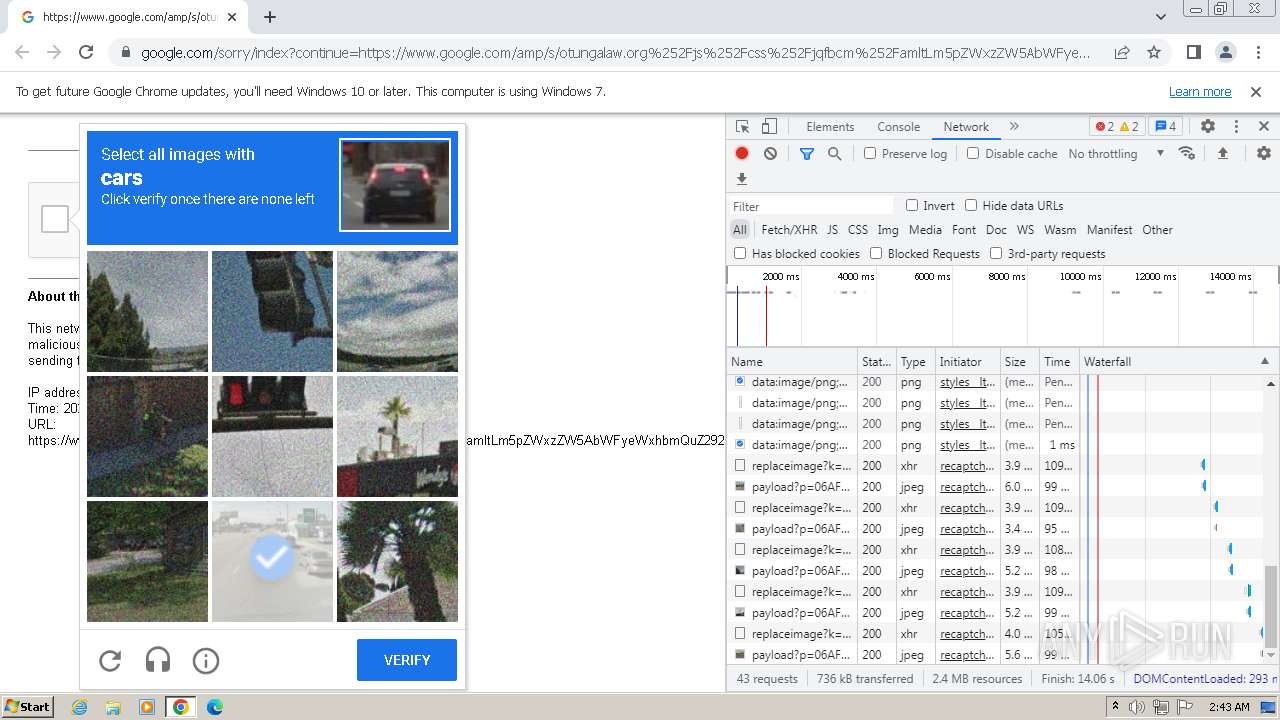Check Blocked Requests option
Image resolution: width=1280 pixels, height=720 pixels.
coord(876,253)
